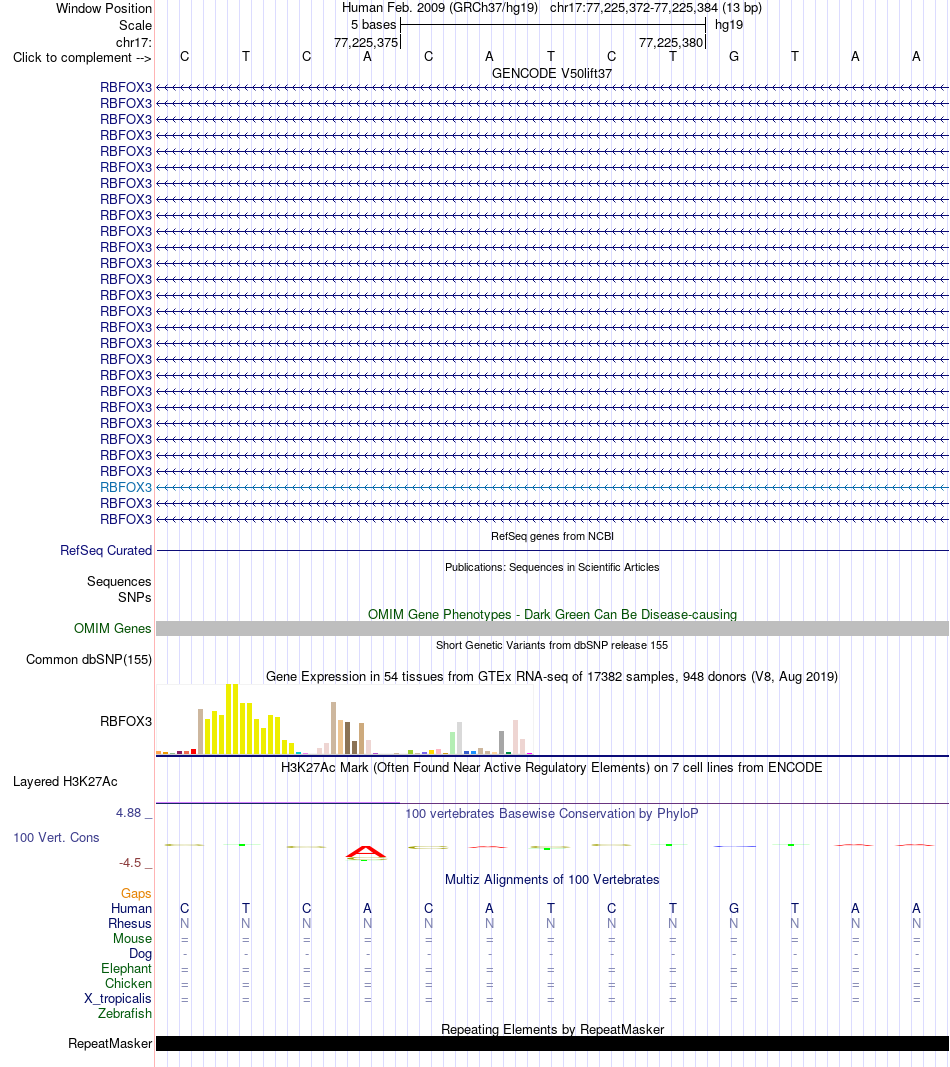Click the Layered H3K27Ac label

(65, 782)
